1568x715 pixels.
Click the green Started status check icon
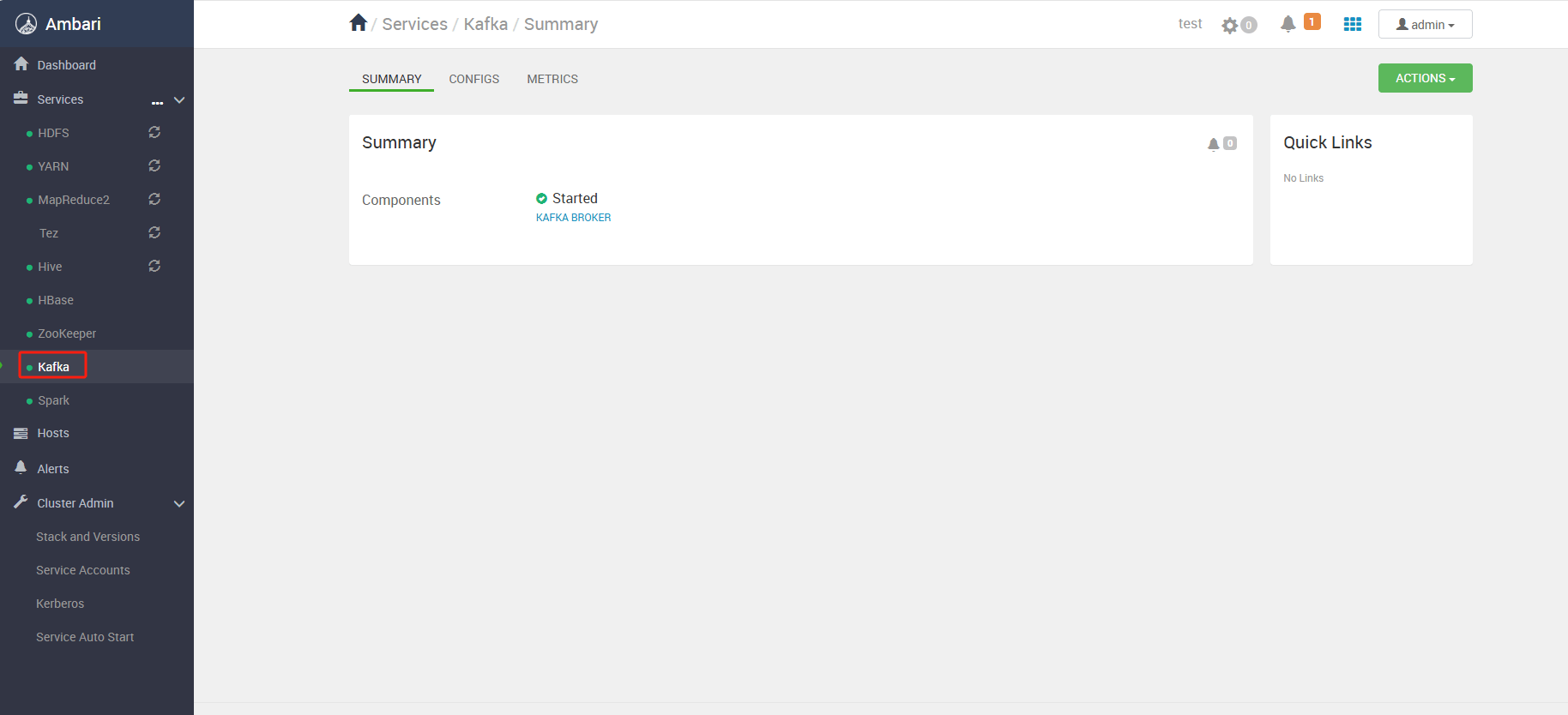(x=541, y=198)
